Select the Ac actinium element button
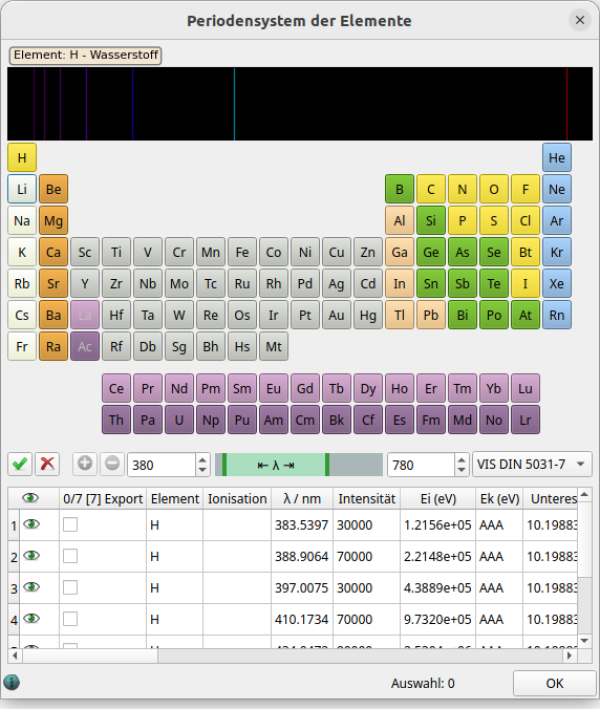Viewport: 600px width, 709px height. (85, 346)
